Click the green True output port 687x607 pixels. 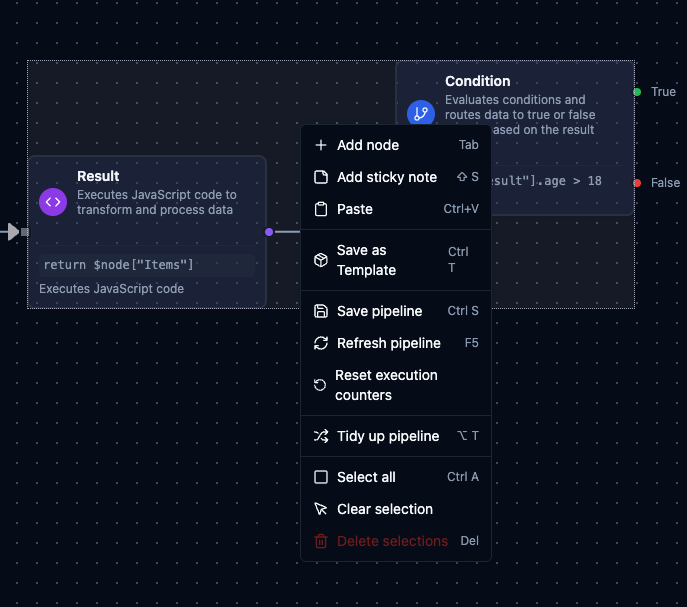(637, 92)
